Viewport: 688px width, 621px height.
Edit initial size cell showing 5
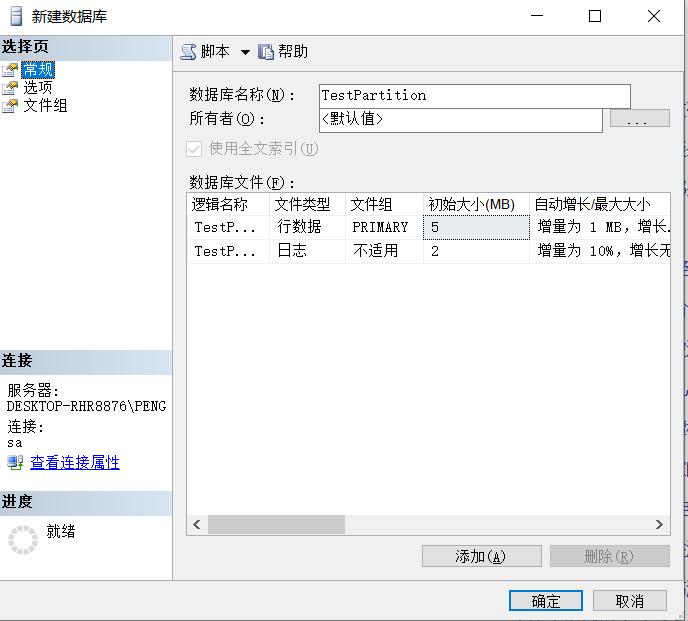[477, 227]
